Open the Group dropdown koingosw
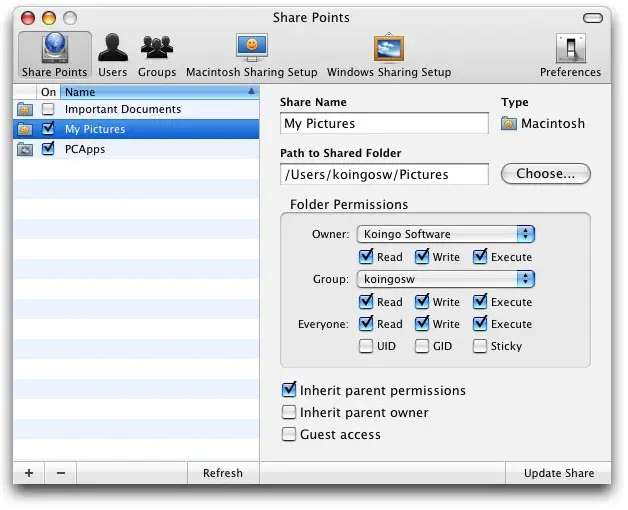The height and width of the screenshot is (510, 628). point(446,279)
